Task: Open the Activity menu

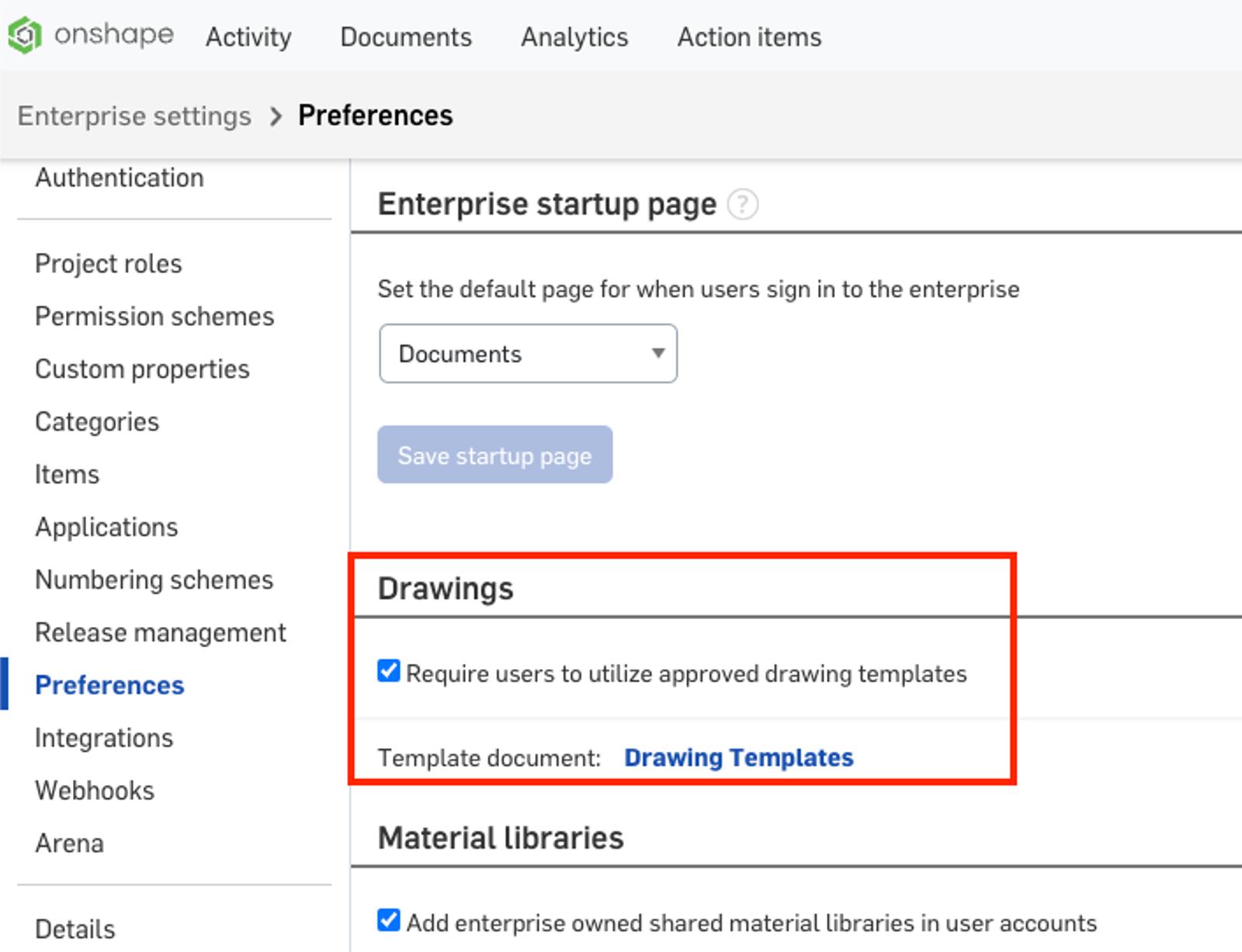Action: tap(248, 36)
